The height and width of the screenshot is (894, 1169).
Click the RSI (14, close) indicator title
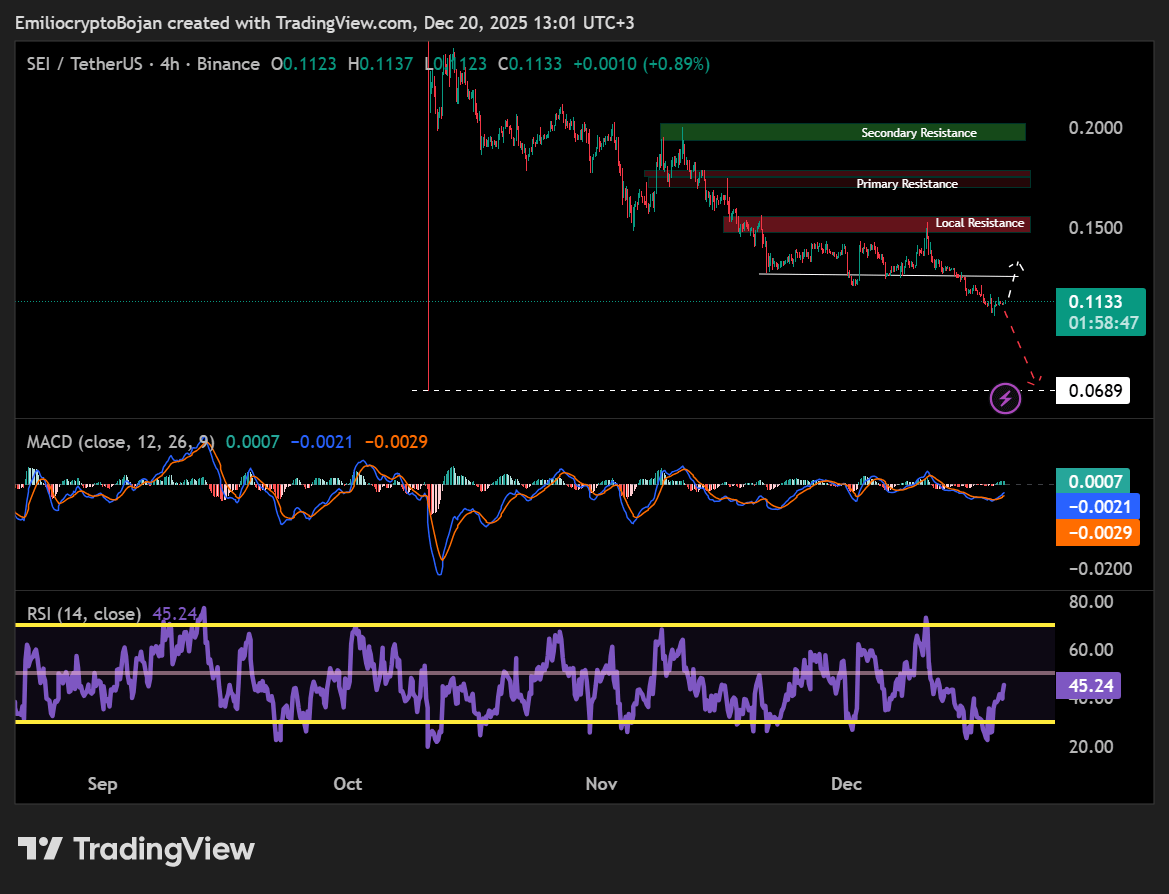point(85,614)
